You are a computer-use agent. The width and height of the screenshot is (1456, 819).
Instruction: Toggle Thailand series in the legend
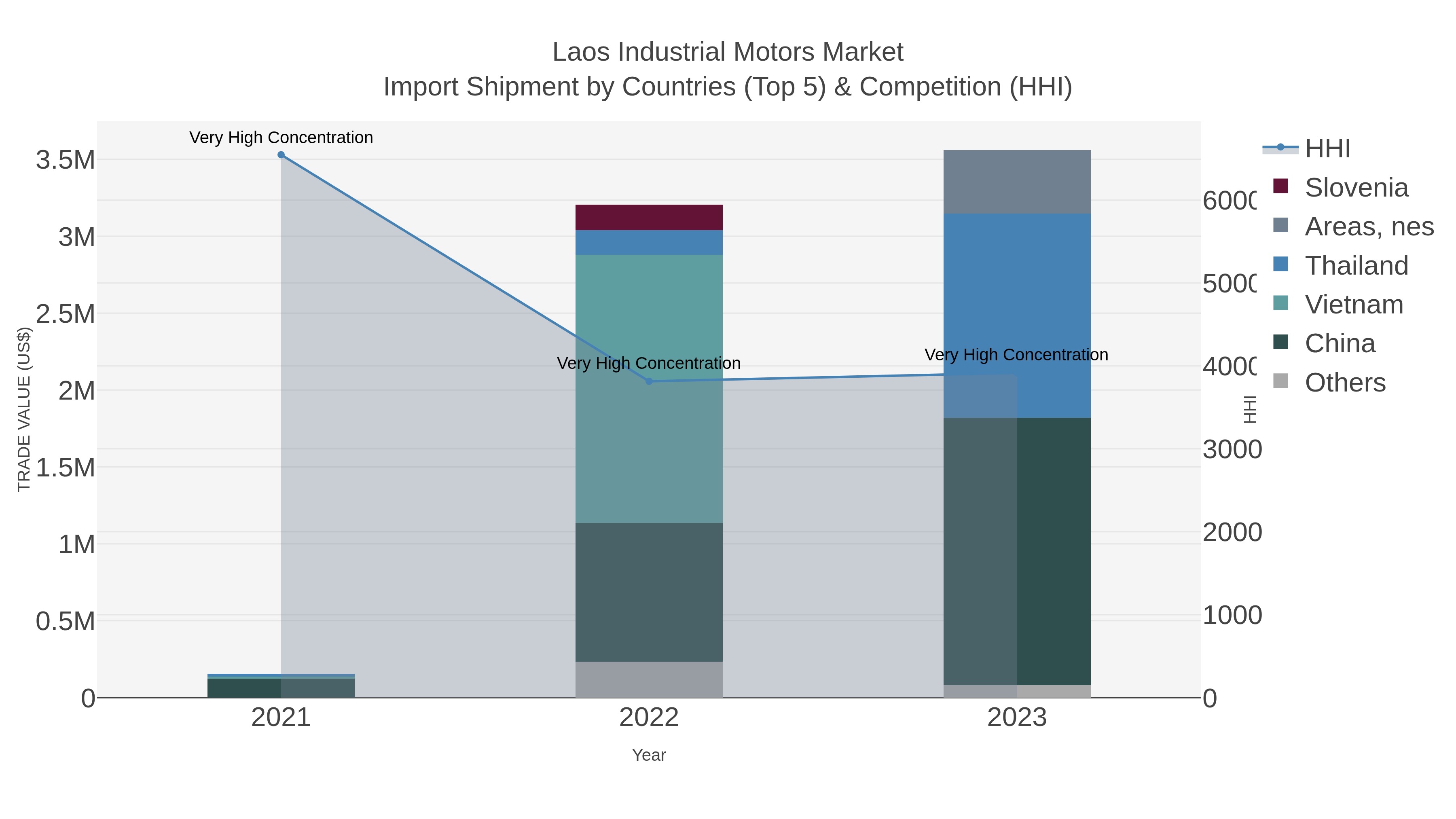coord(1341,266)
